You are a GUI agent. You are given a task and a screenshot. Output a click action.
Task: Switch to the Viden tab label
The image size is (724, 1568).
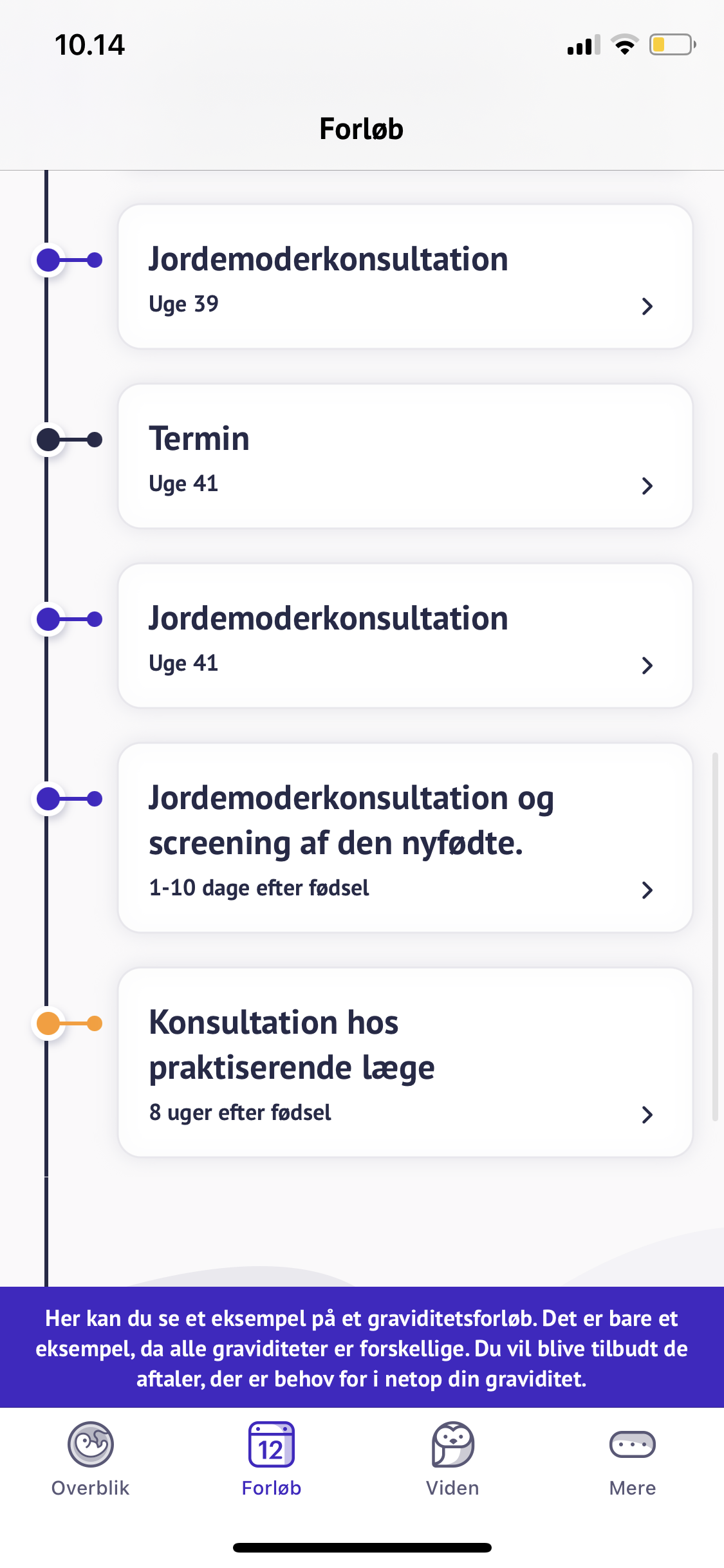pos(452,1488)
